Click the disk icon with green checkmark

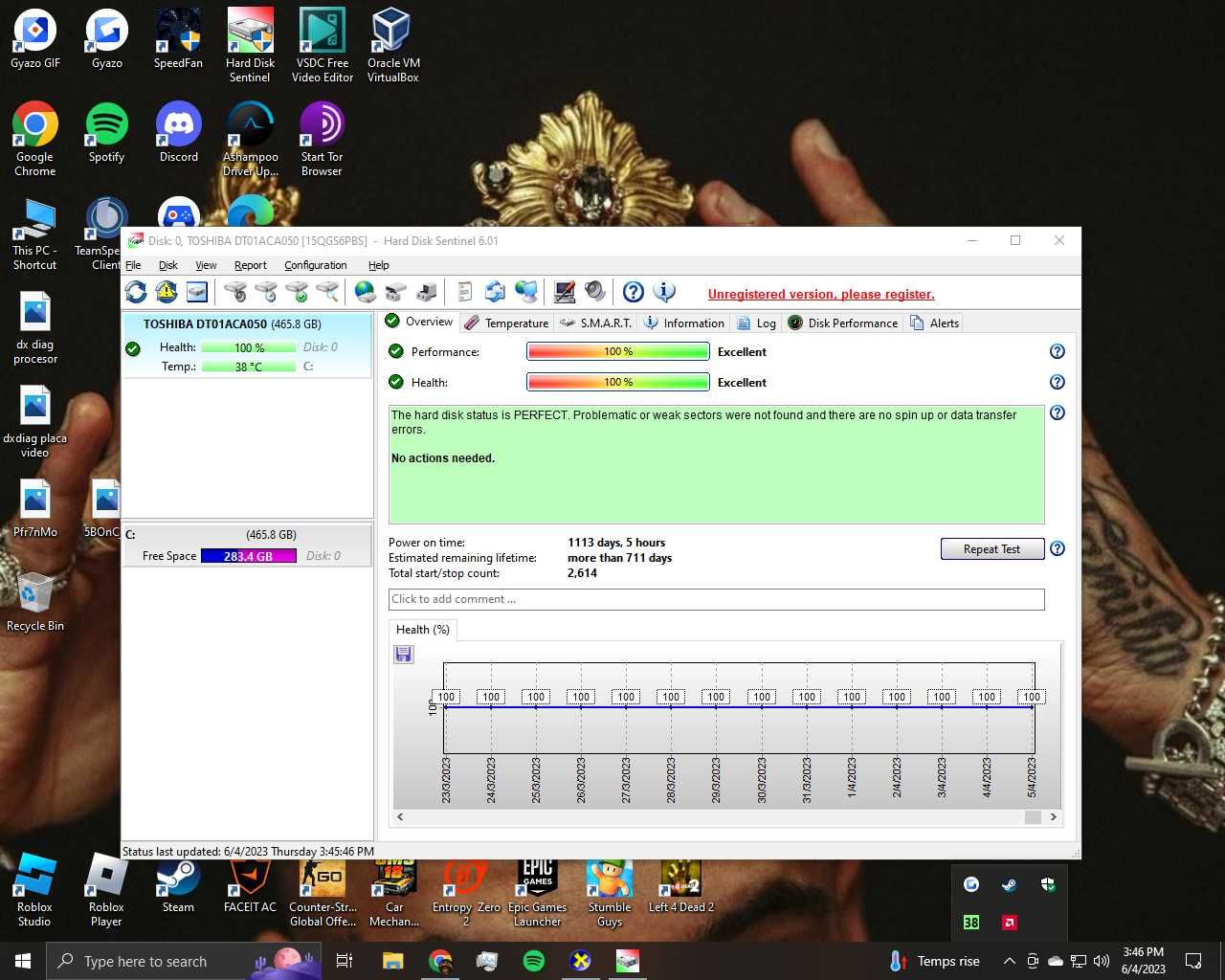tap(297, 292)
